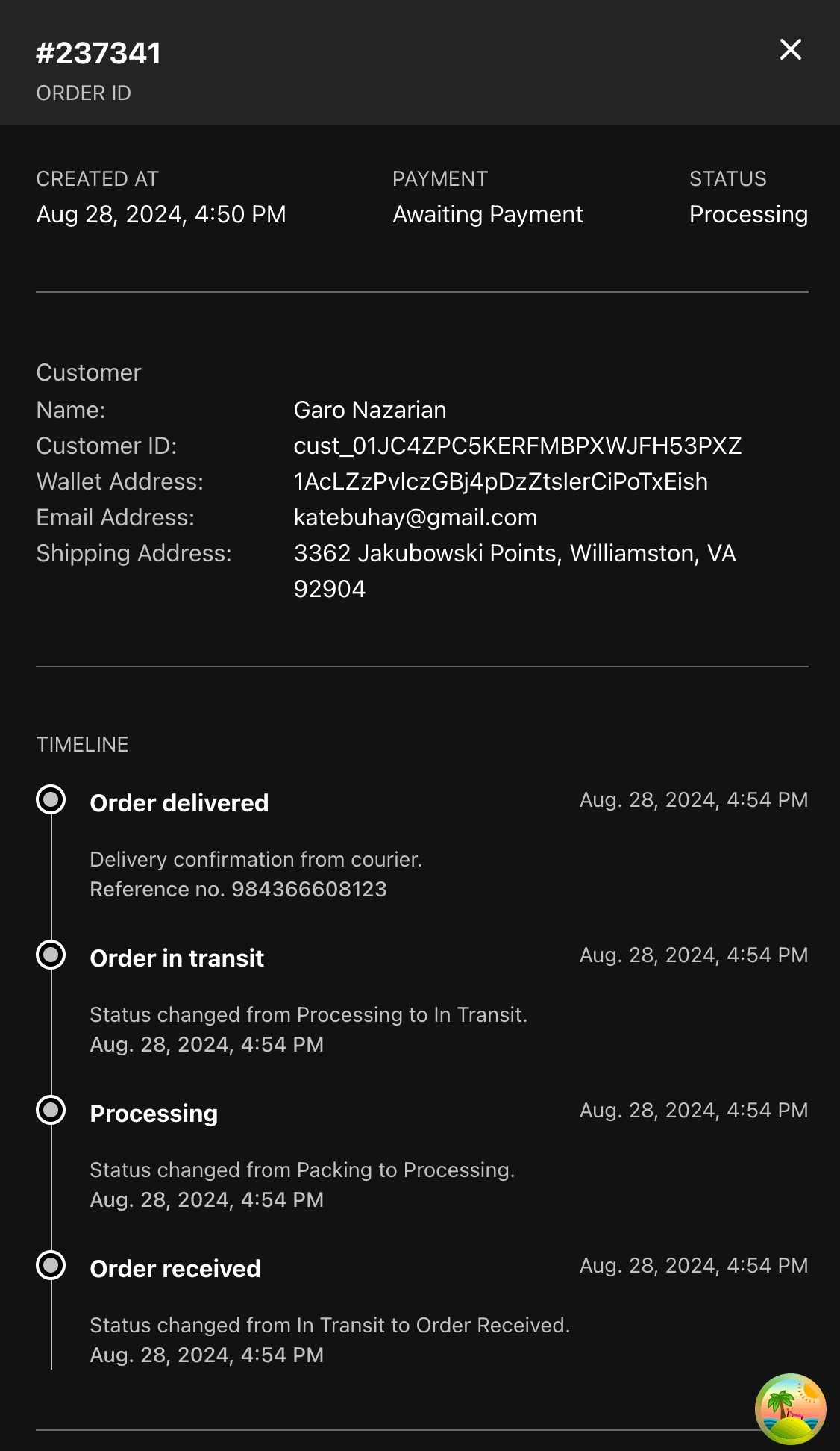Click the Processing event title in timeline
The image size is (840, 1451).
coord(154,1114)
